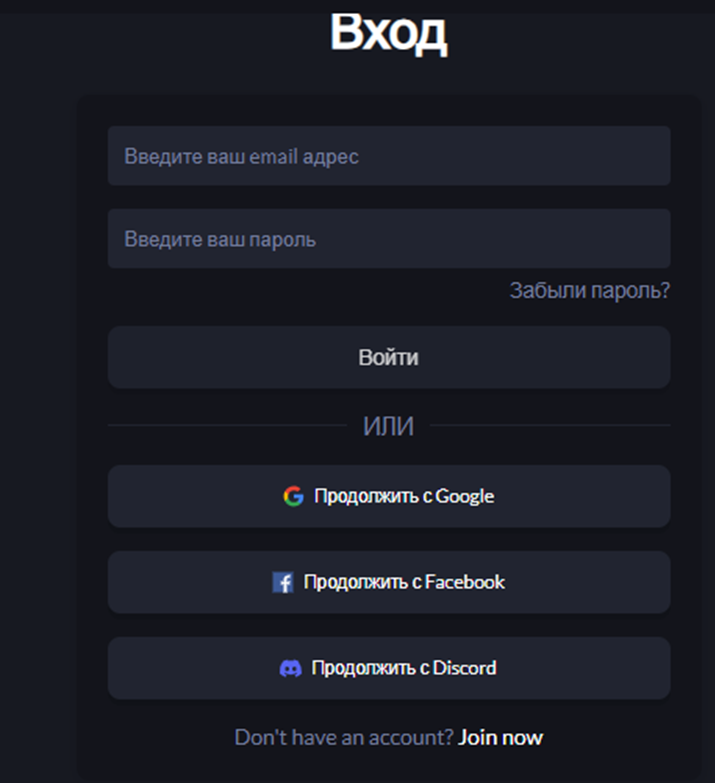This screenshot has width=715, height=783.
Task: Click divider line left of 'ИЛИ'
Action: click(x=225, y=426)
